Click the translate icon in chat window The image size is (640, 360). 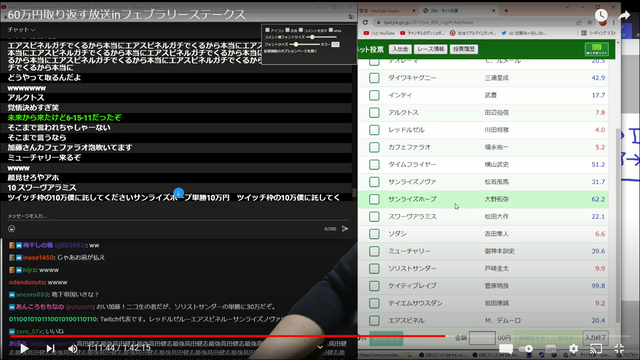pos(351,17)
